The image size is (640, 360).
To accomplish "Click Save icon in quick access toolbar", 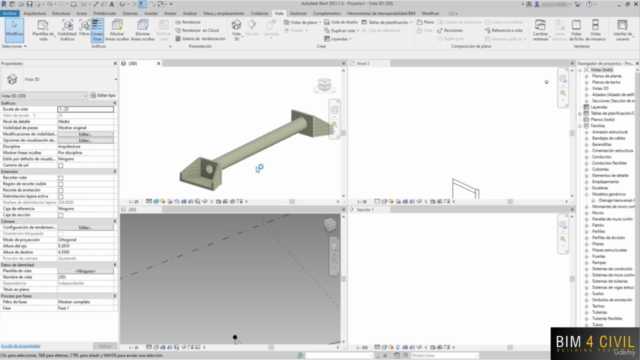I will pyautogui.click(x=29, y=4).
